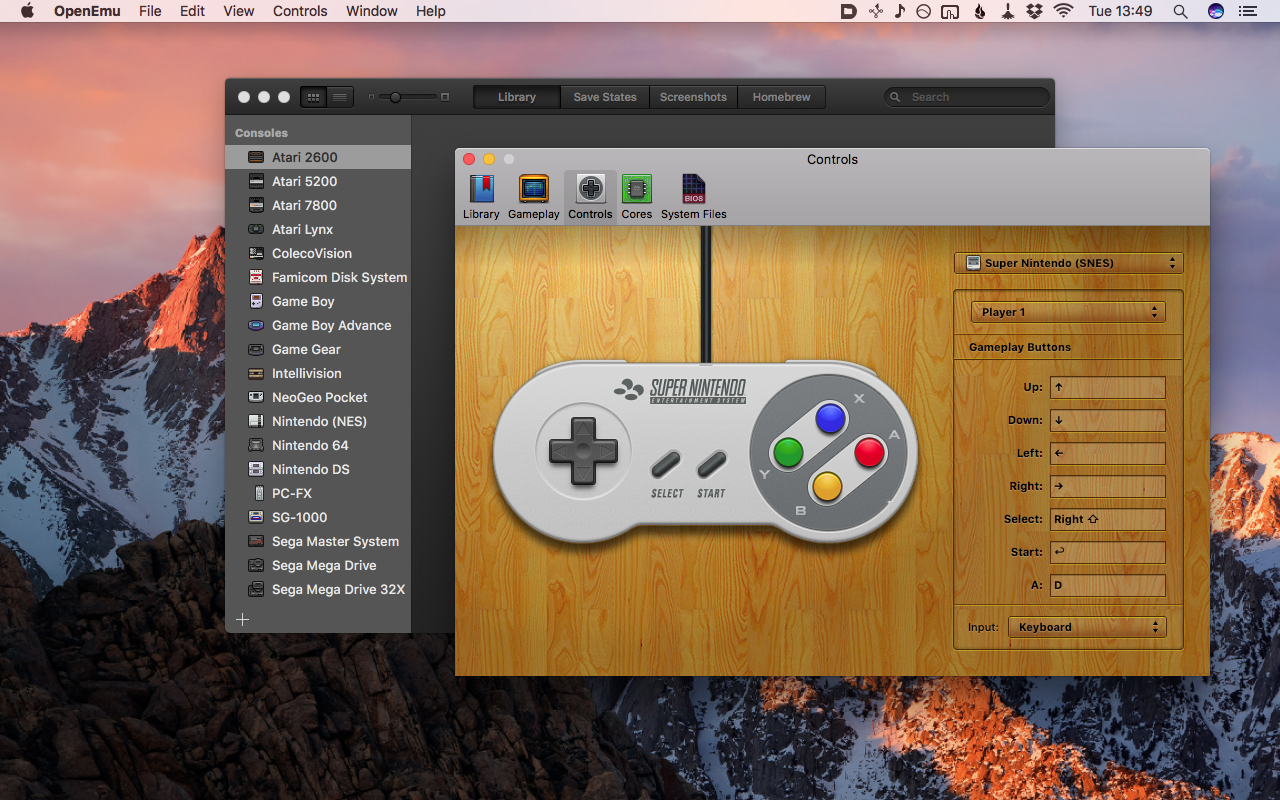This screenshot has width=1280, height=800.
Task: Select Famicom Disk System console
Action: click(318, 277)
